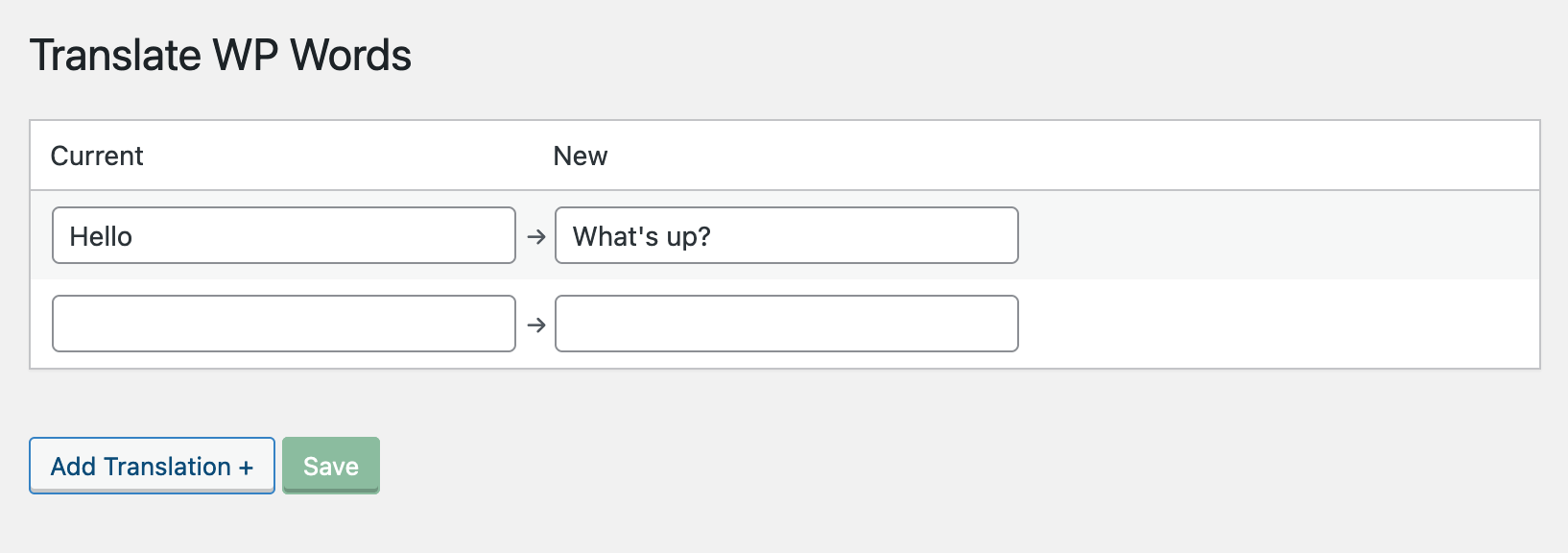
Task: Click the Translate WP Words heading
Action: coord(221,56)
